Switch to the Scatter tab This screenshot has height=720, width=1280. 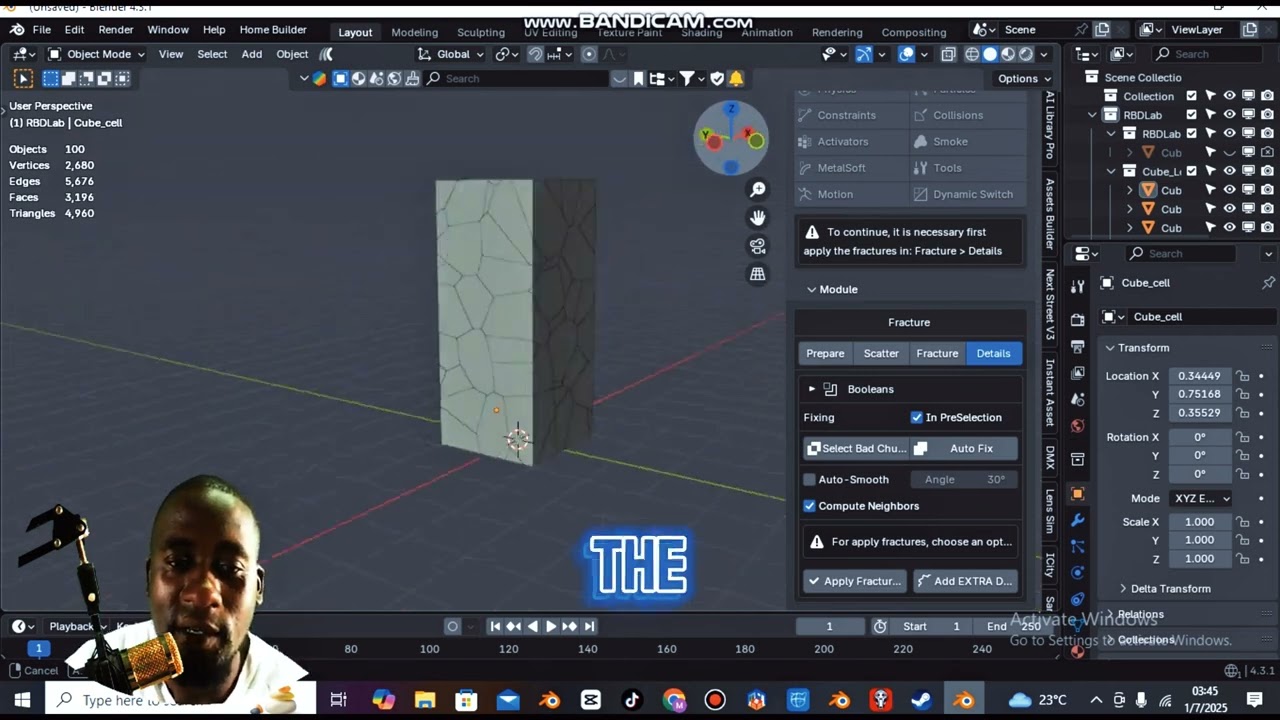[x=881, y=353]
